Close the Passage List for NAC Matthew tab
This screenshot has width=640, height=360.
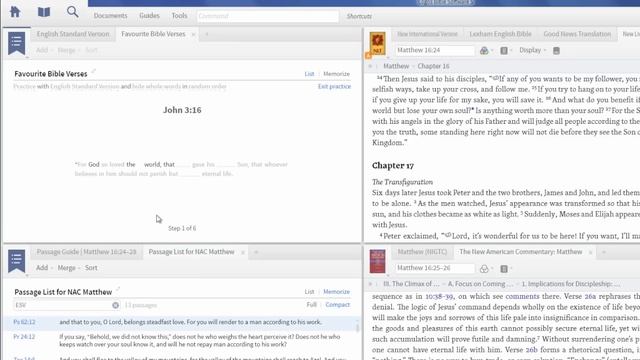[x=242, y=252]
